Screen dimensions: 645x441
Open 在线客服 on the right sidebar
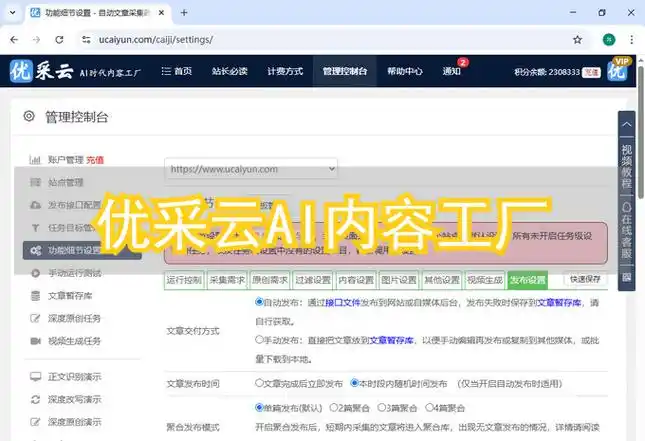click(626, 230)
